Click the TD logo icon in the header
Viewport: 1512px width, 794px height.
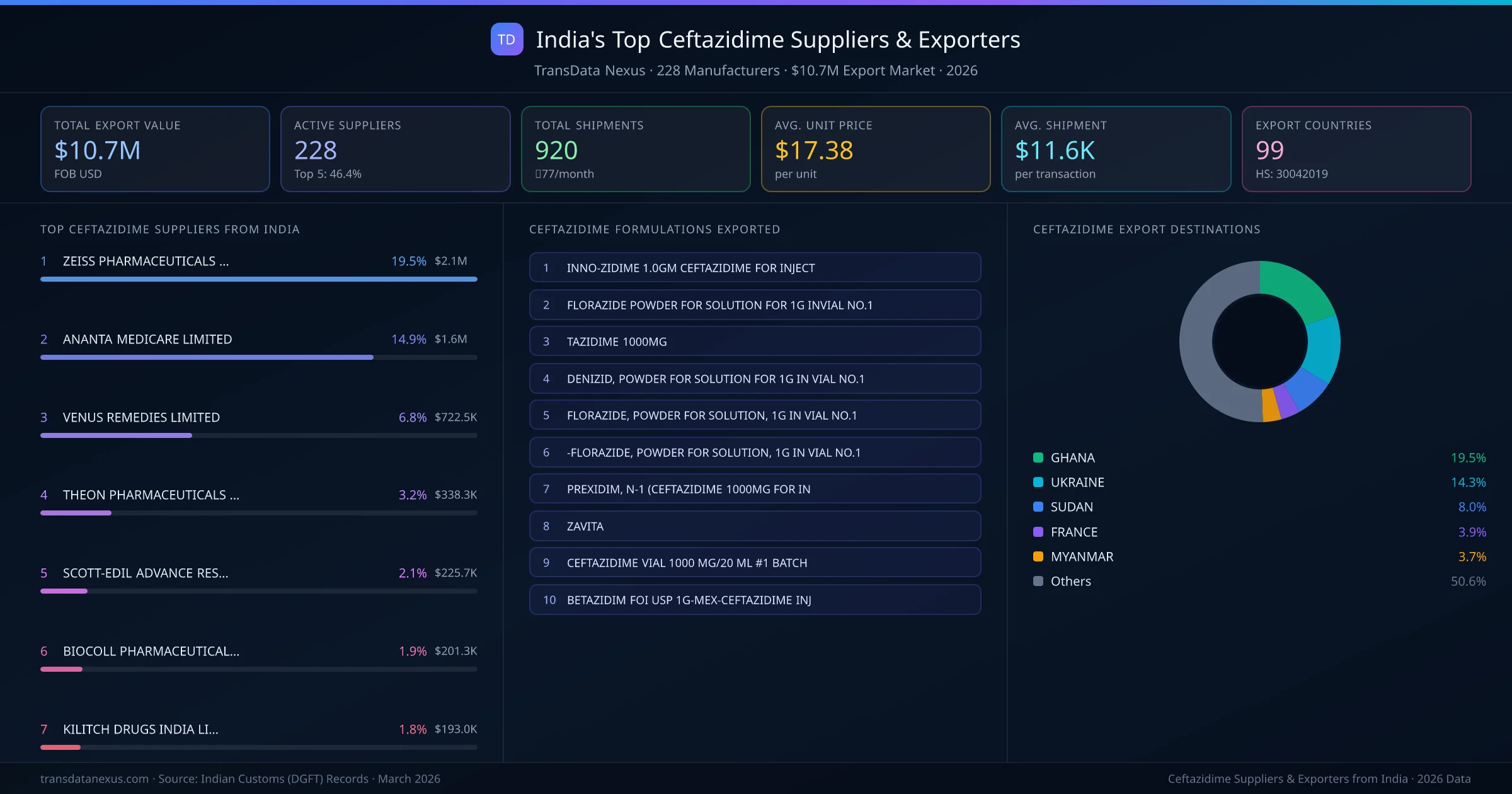(507, 39)
